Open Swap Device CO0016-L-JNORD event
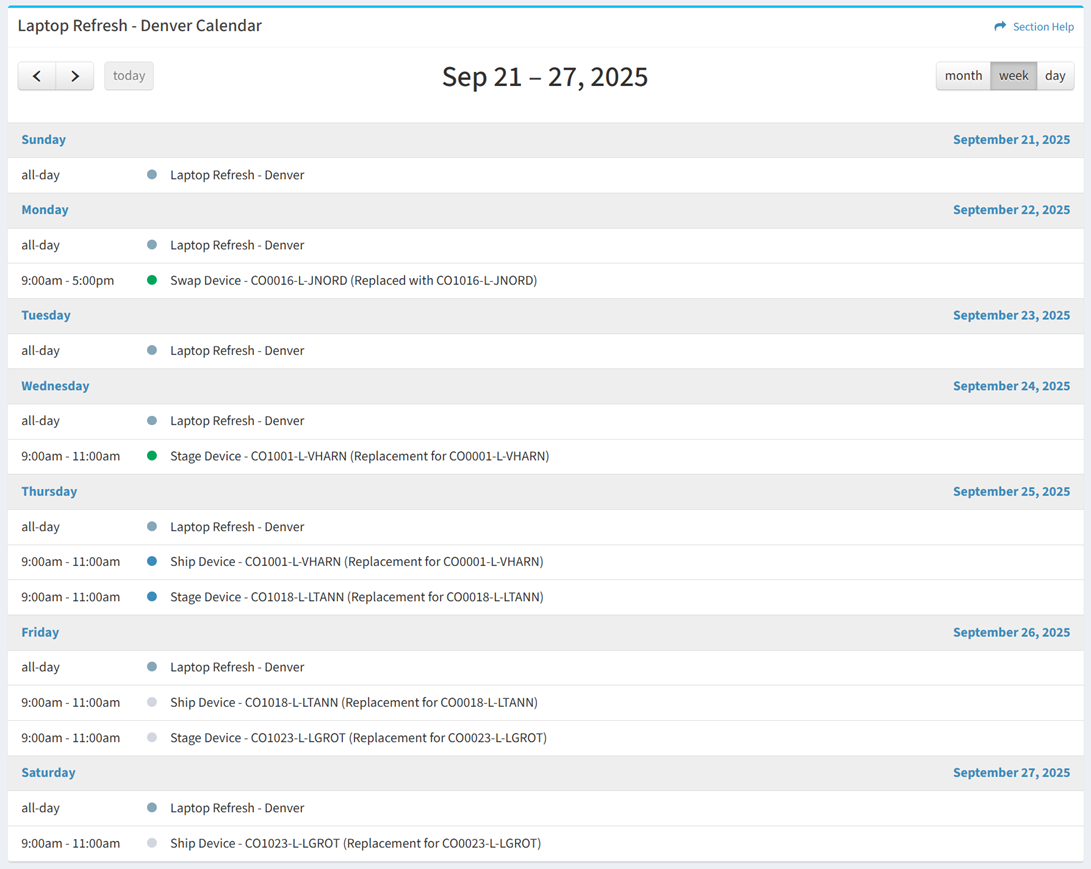The width and height of the screenshot is (1091, 869). point(353,281)
